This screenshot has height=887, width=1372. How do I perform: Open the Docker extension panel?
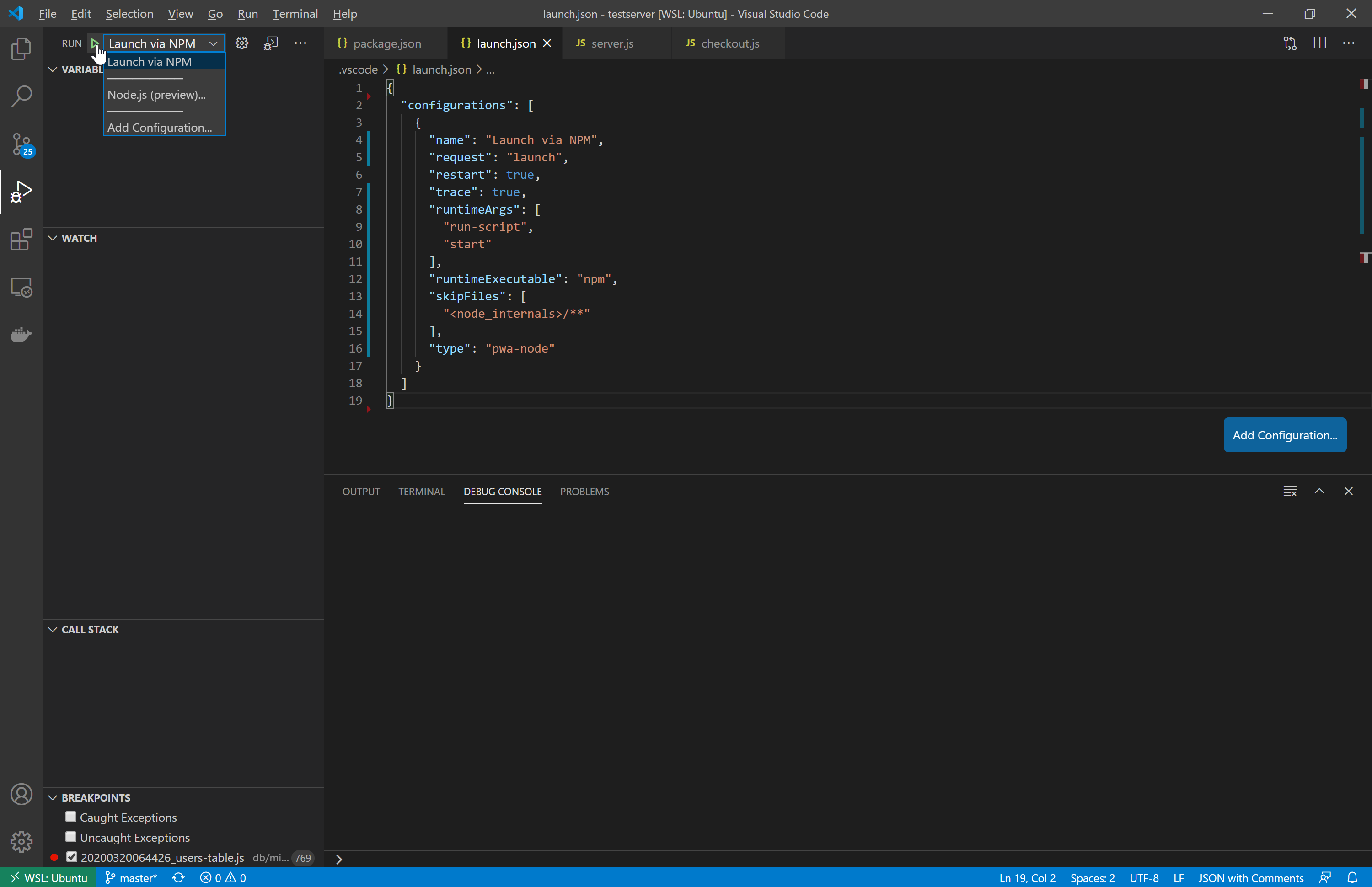pos(21,335)
